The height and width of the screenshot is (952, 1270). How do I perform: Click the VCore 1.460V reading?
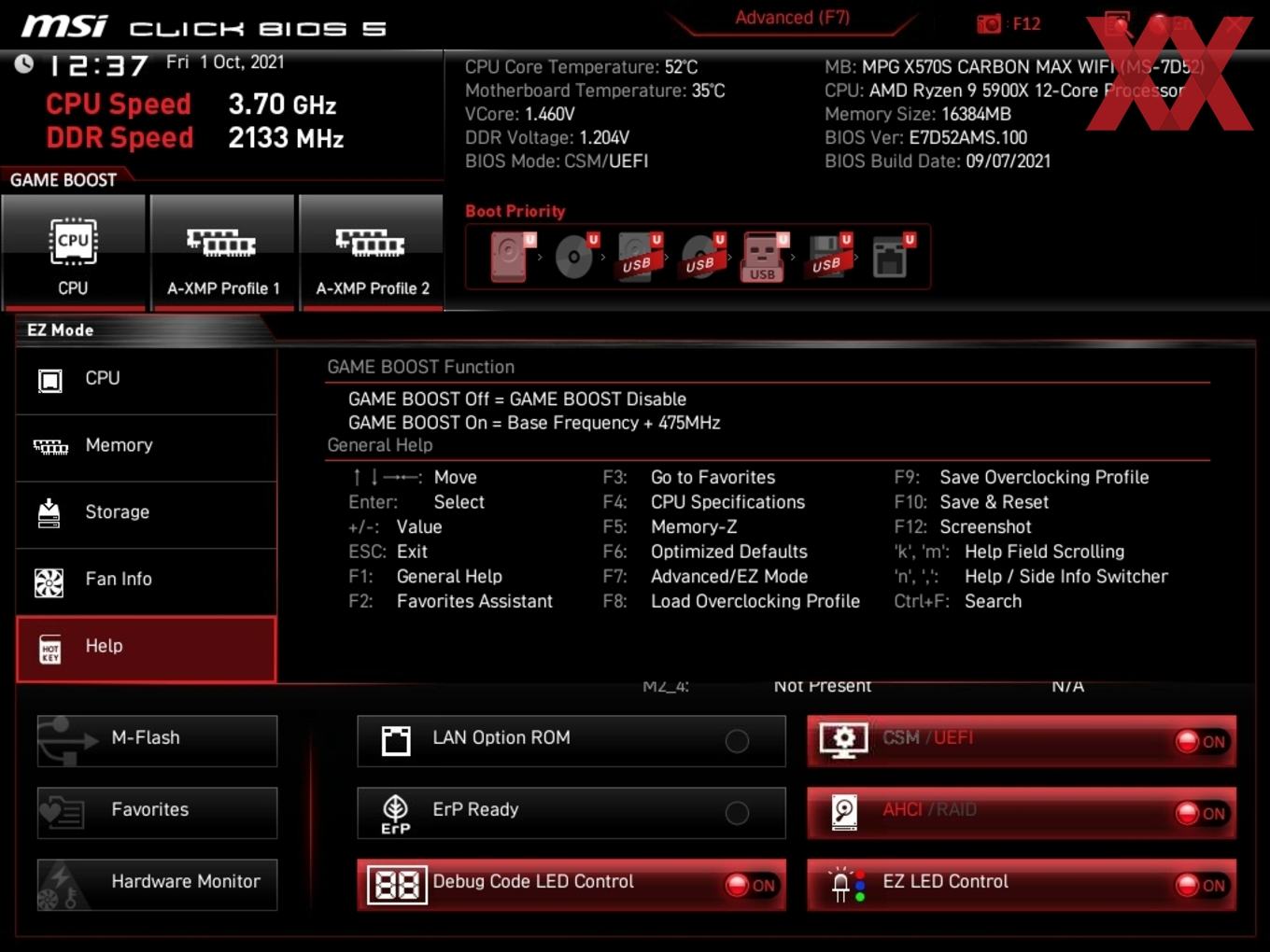[x=520, y=114]
